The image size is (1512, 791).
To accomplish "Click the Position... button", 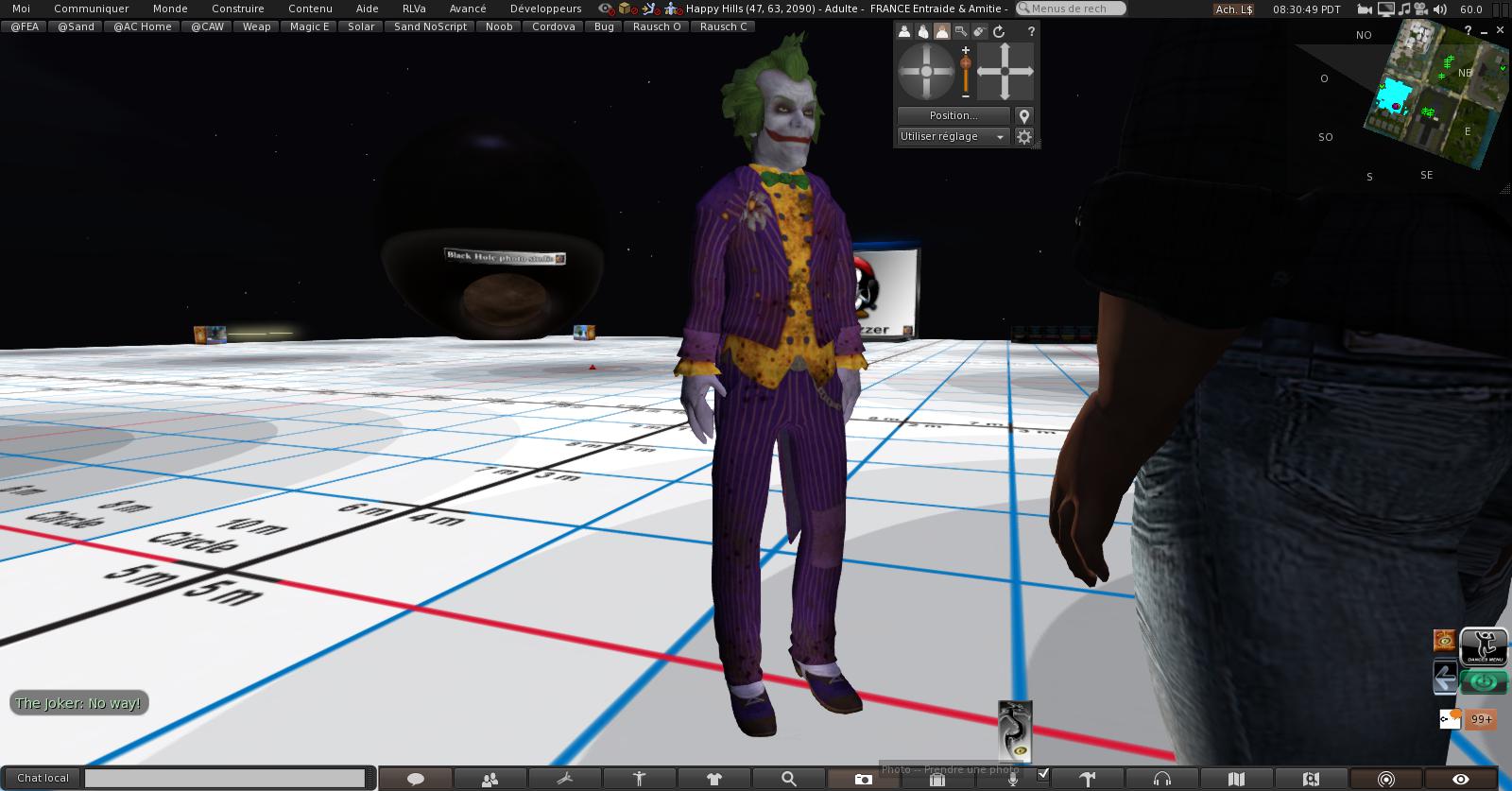I will [x=954, y=115].
